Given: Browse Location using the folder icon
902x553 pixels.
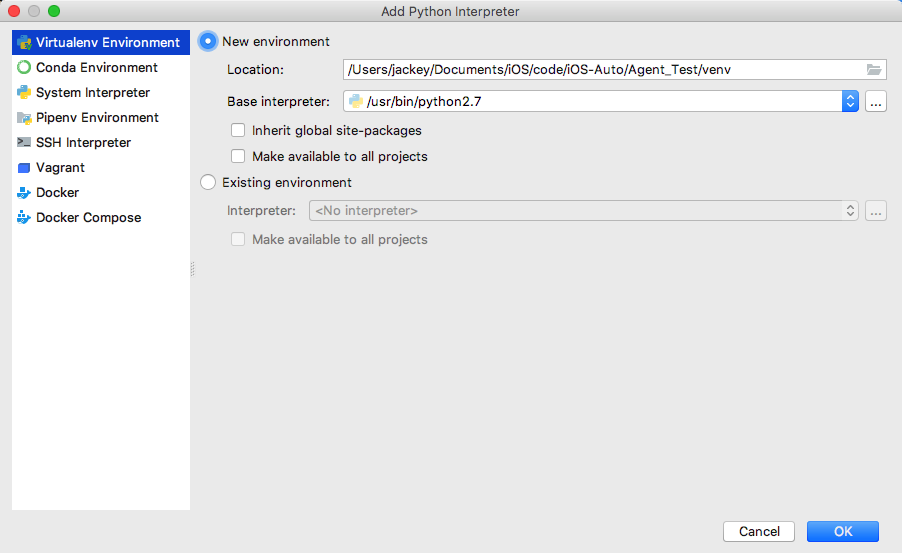Looking at the screenshot, I should (x=874, y=70).
